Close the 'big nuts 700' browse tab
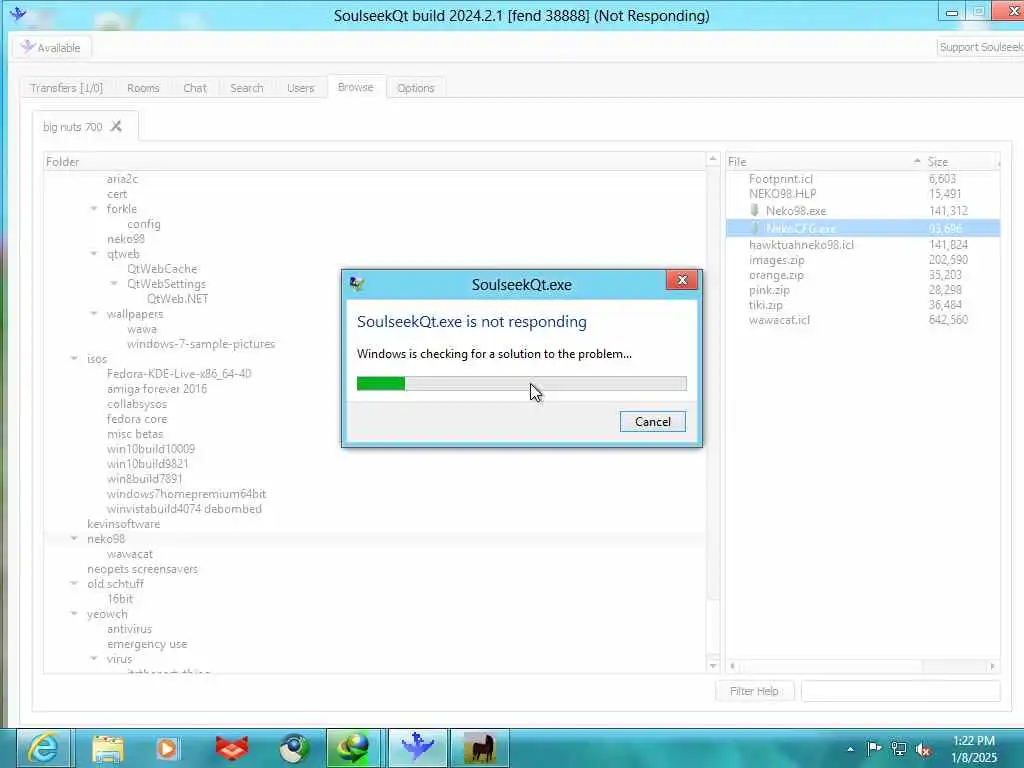This screenshot has width=1024, height=768. click(116, 126)
